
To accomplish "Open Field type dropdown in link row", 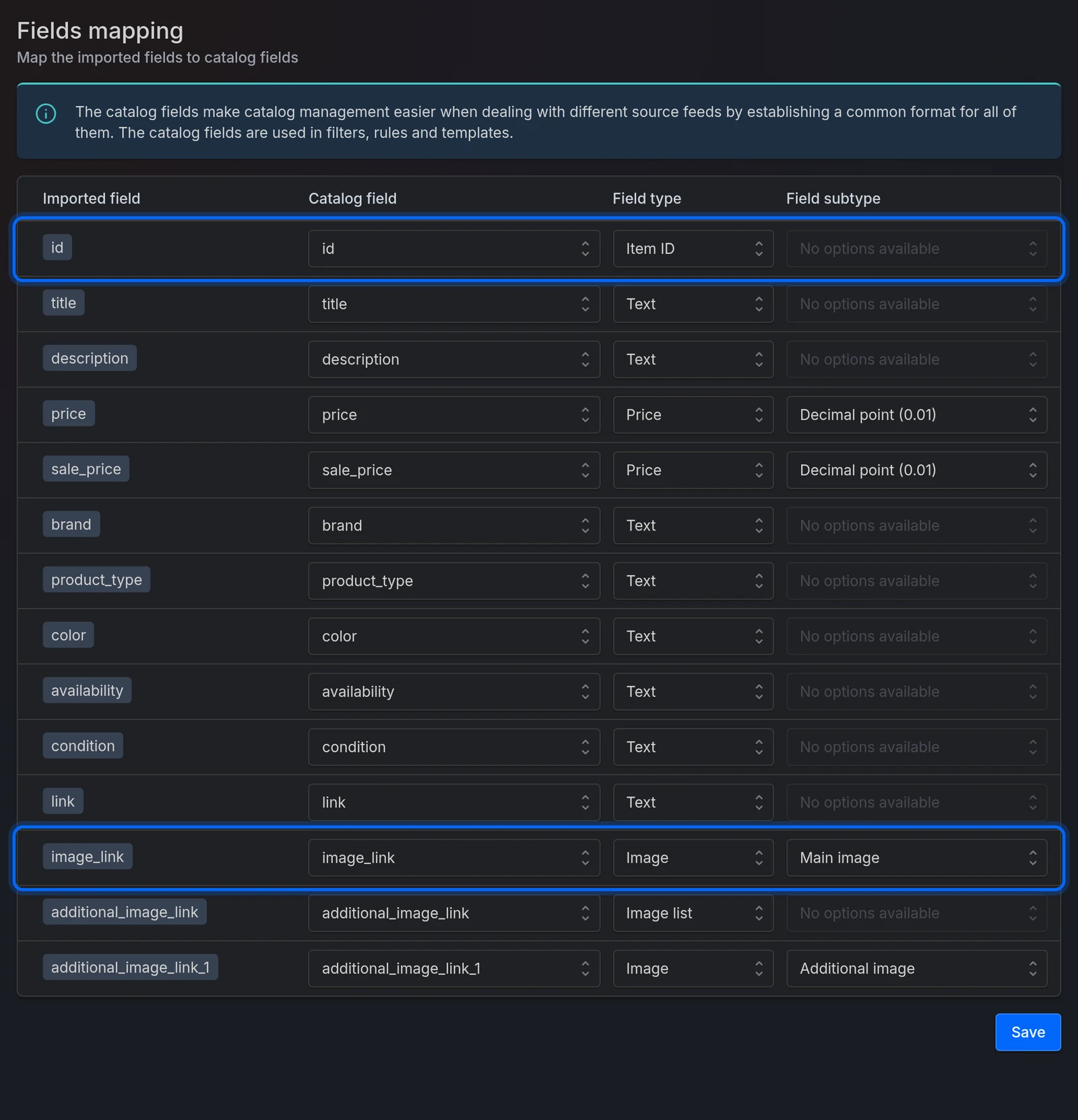I will pyautogui.click(x=693, y=802).
